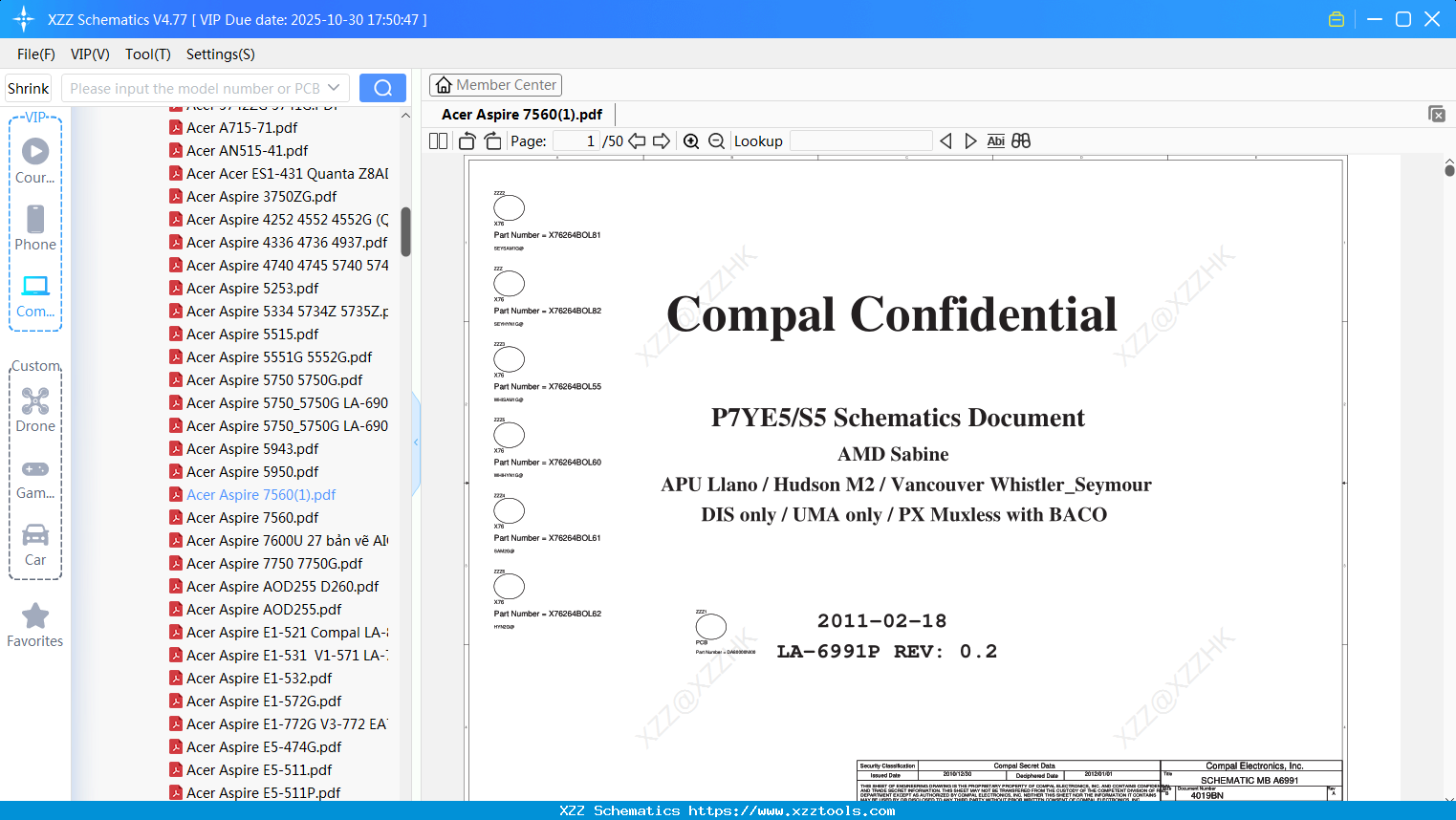Open the model number dropdown arrow
1456x820 pixels.
(334, 88)
